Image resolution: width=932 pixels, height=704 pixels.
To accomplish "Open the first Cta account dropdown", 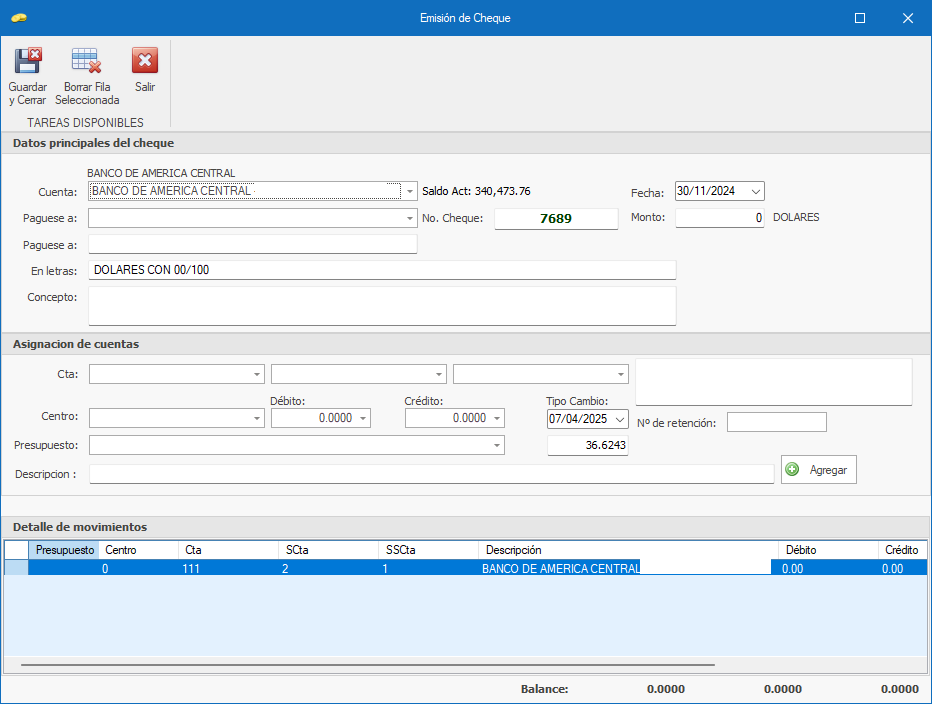I will 257,375.
